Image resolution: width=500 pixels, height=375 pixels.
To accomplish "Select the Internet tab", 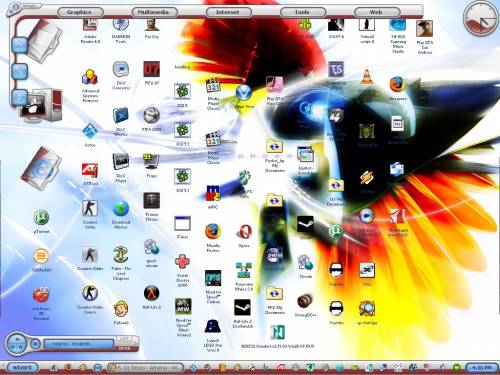I will pos(227,12).
